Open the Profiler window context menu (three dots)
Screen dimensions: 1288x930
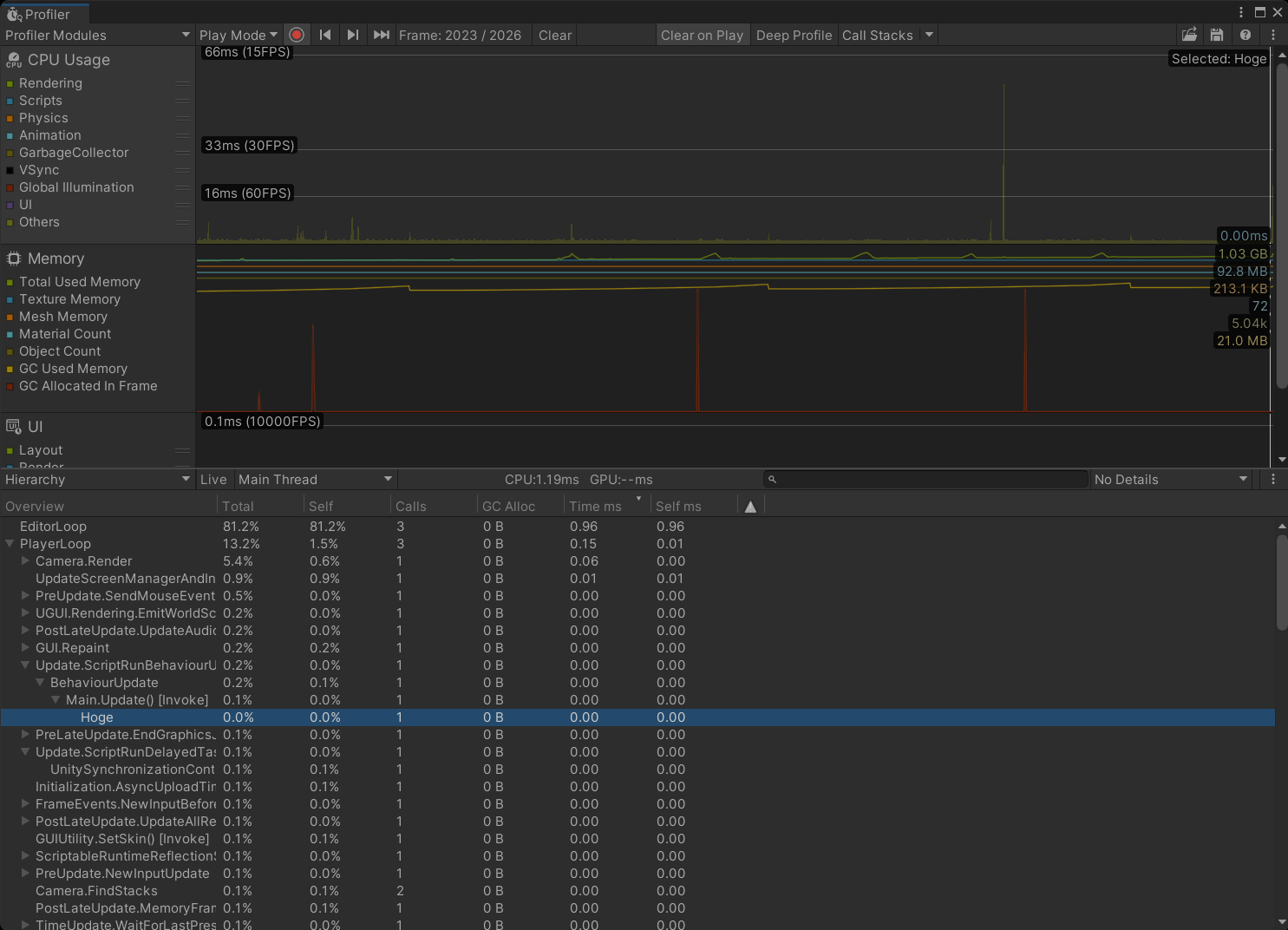1272,35
